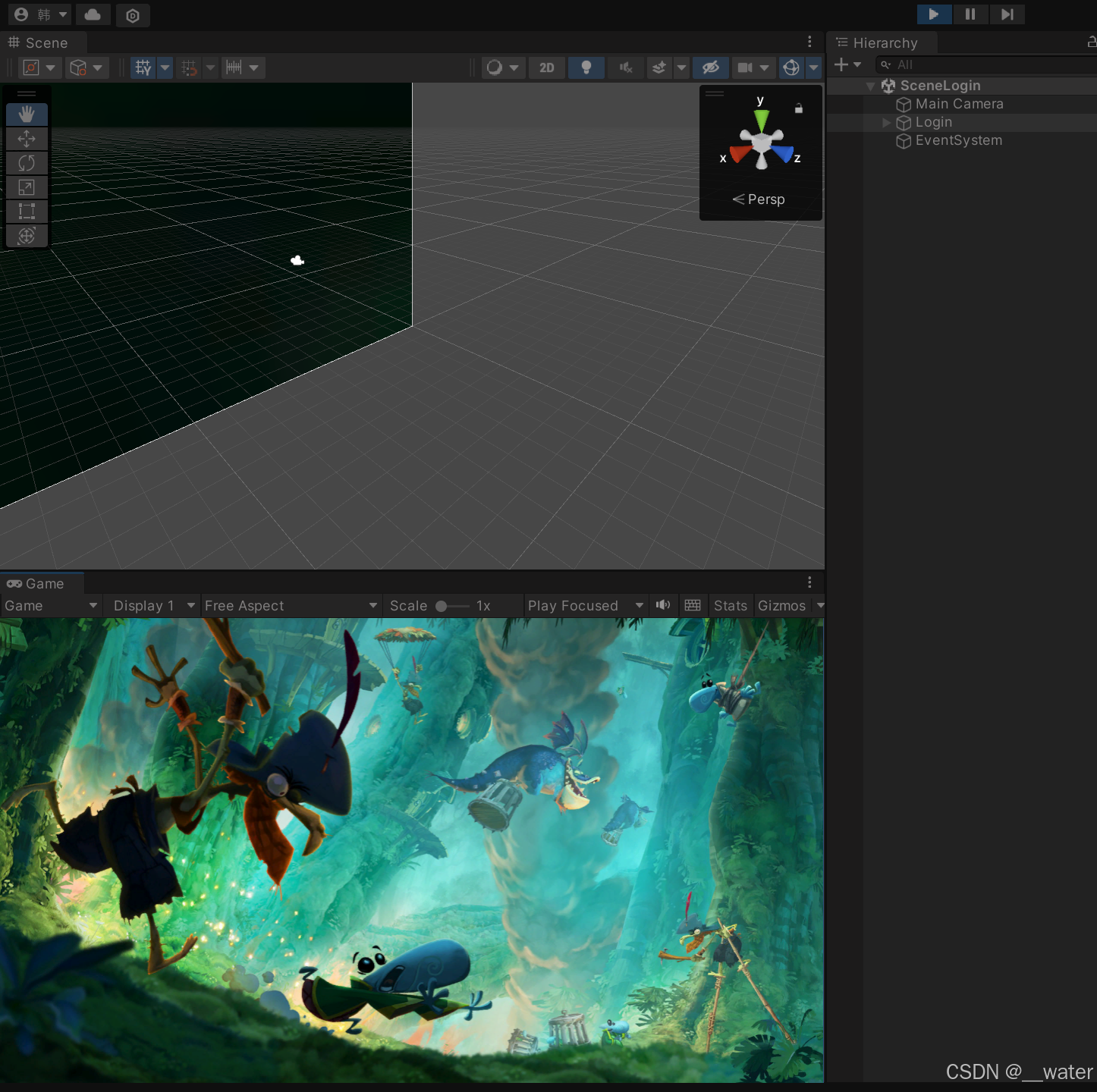Select the Rect transform tool
Image resolution: width=1097 pixels, height=1092 pixels.
click(x=27, y=212)
